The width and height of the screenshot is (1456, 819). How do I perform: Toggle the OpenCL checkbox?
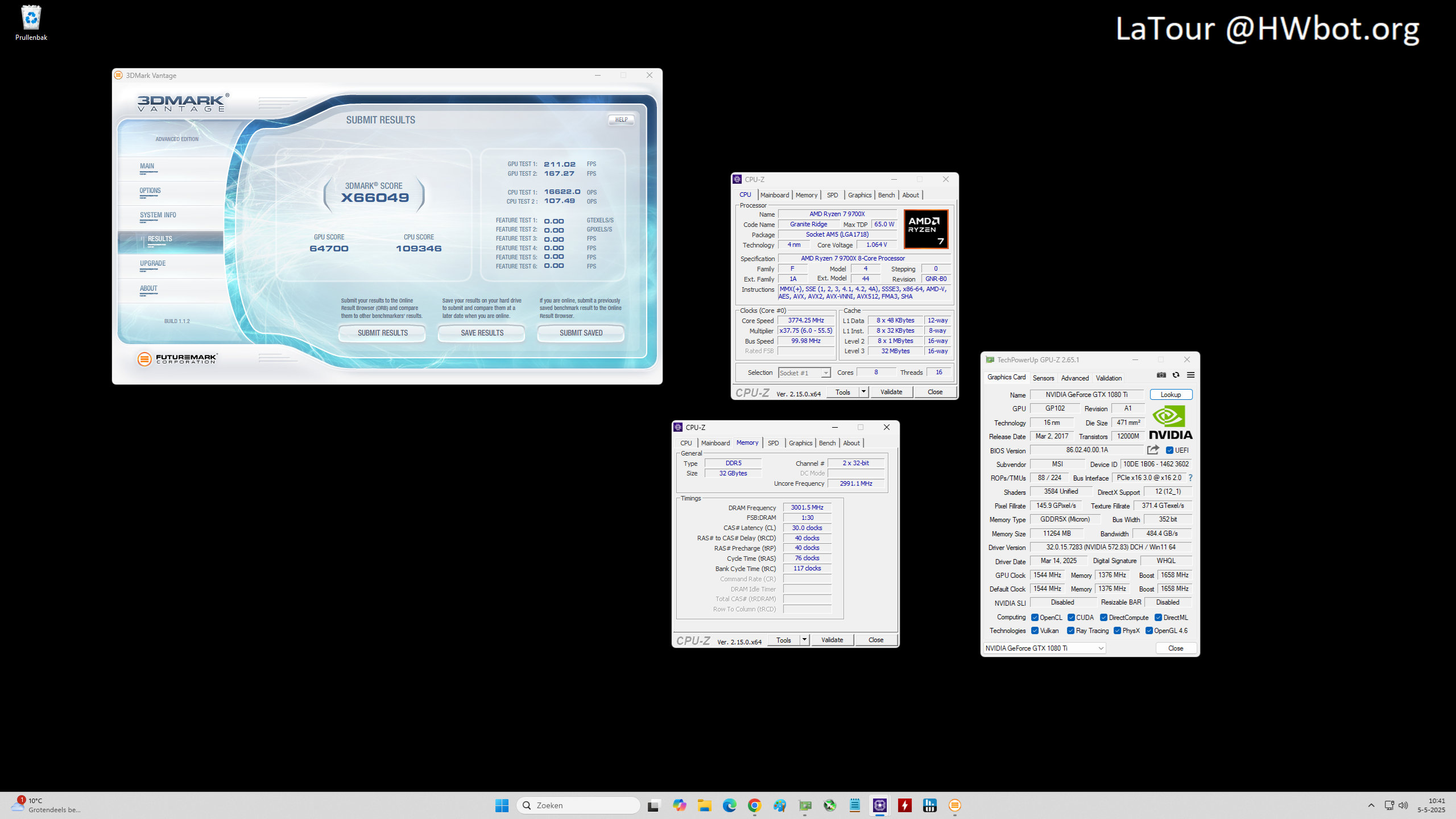pos(1035,618)
